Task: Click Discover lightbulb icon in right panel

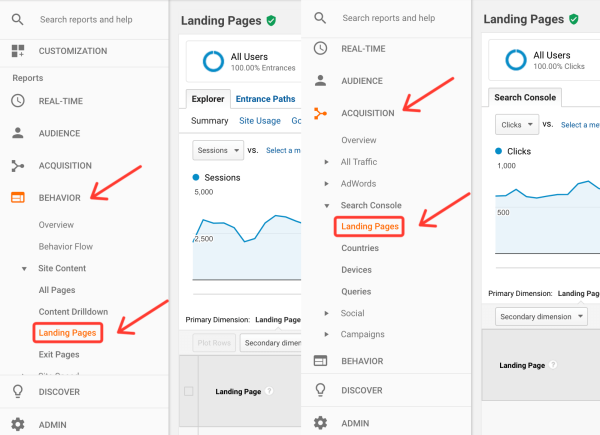Action: tap(320, 390)
